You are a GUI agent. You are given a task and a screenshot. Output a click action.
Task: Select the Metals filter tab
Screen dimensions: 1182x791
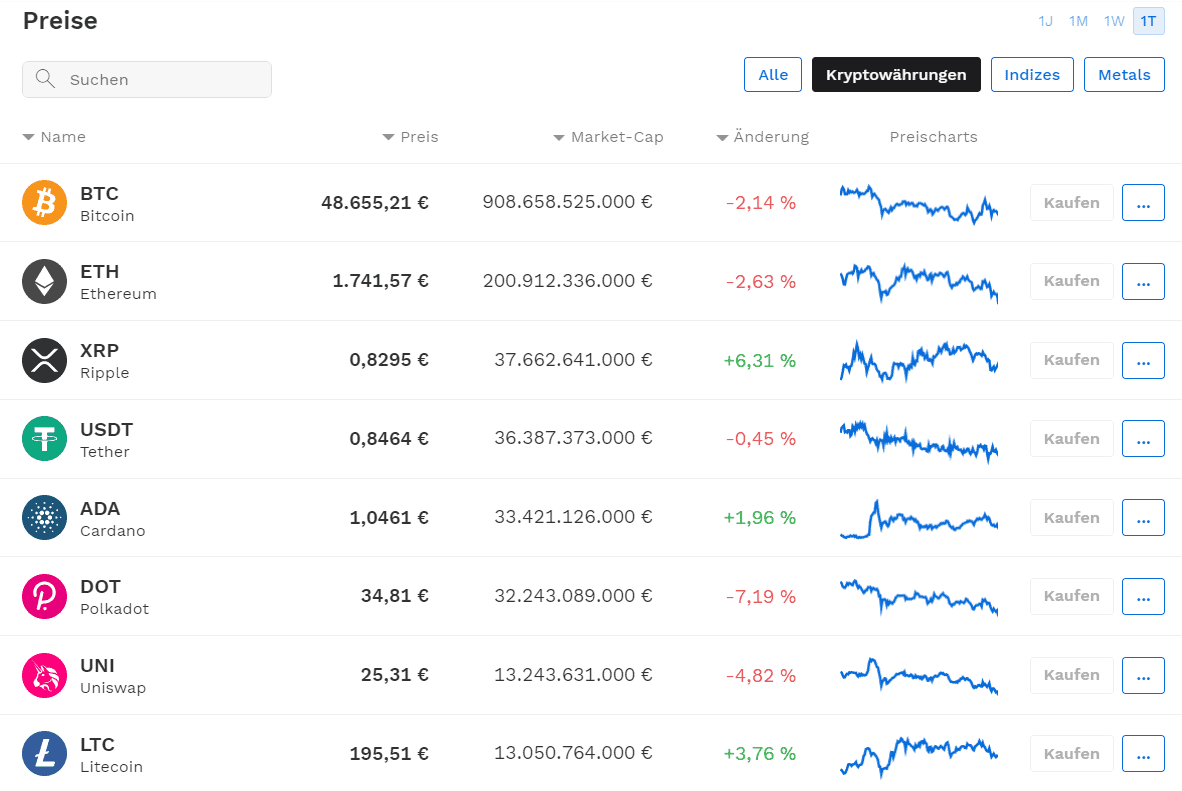[x=1124, y=75]
